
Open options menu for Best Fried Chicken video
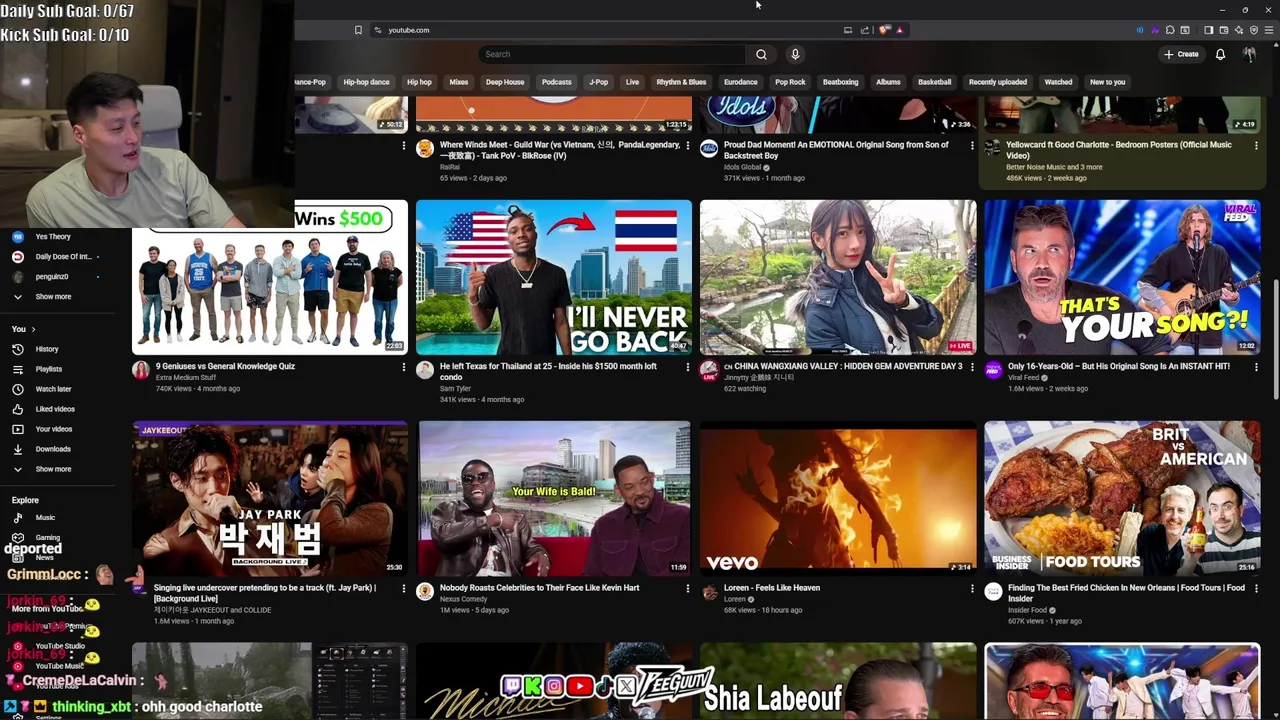pyautogui.click(x=1256, y=589)
